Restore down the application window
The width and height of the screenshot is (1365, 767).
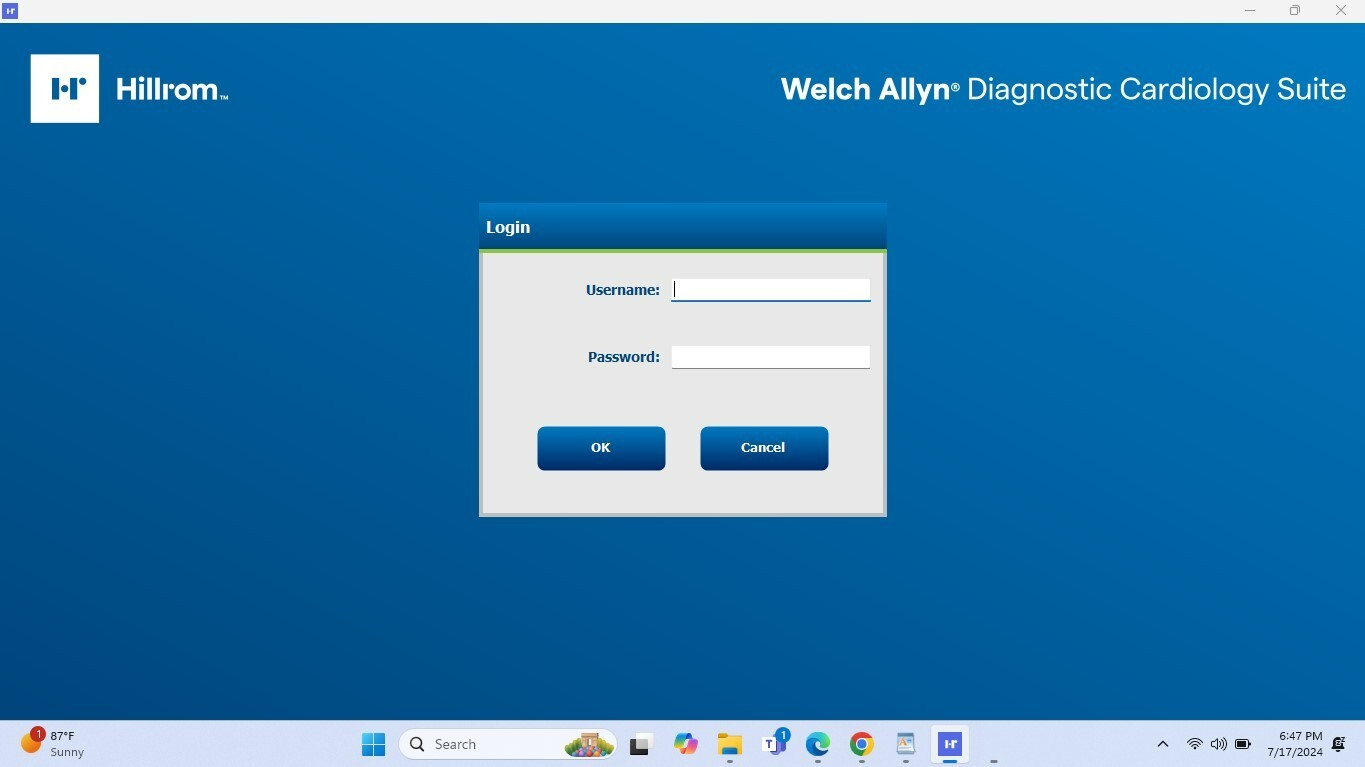click(x=1295, y=11)
